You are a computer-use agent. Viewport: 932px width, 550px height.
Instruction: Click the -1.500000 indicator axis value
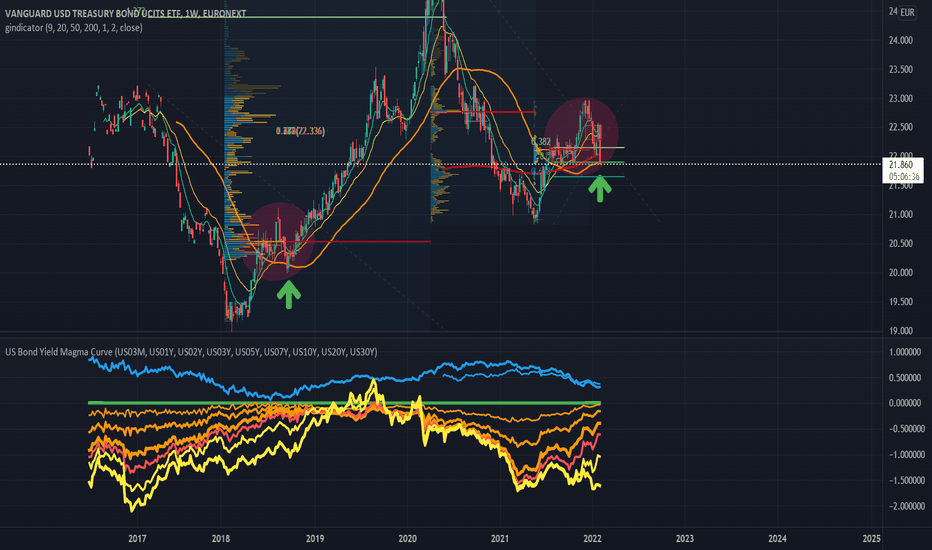(906, 480)
